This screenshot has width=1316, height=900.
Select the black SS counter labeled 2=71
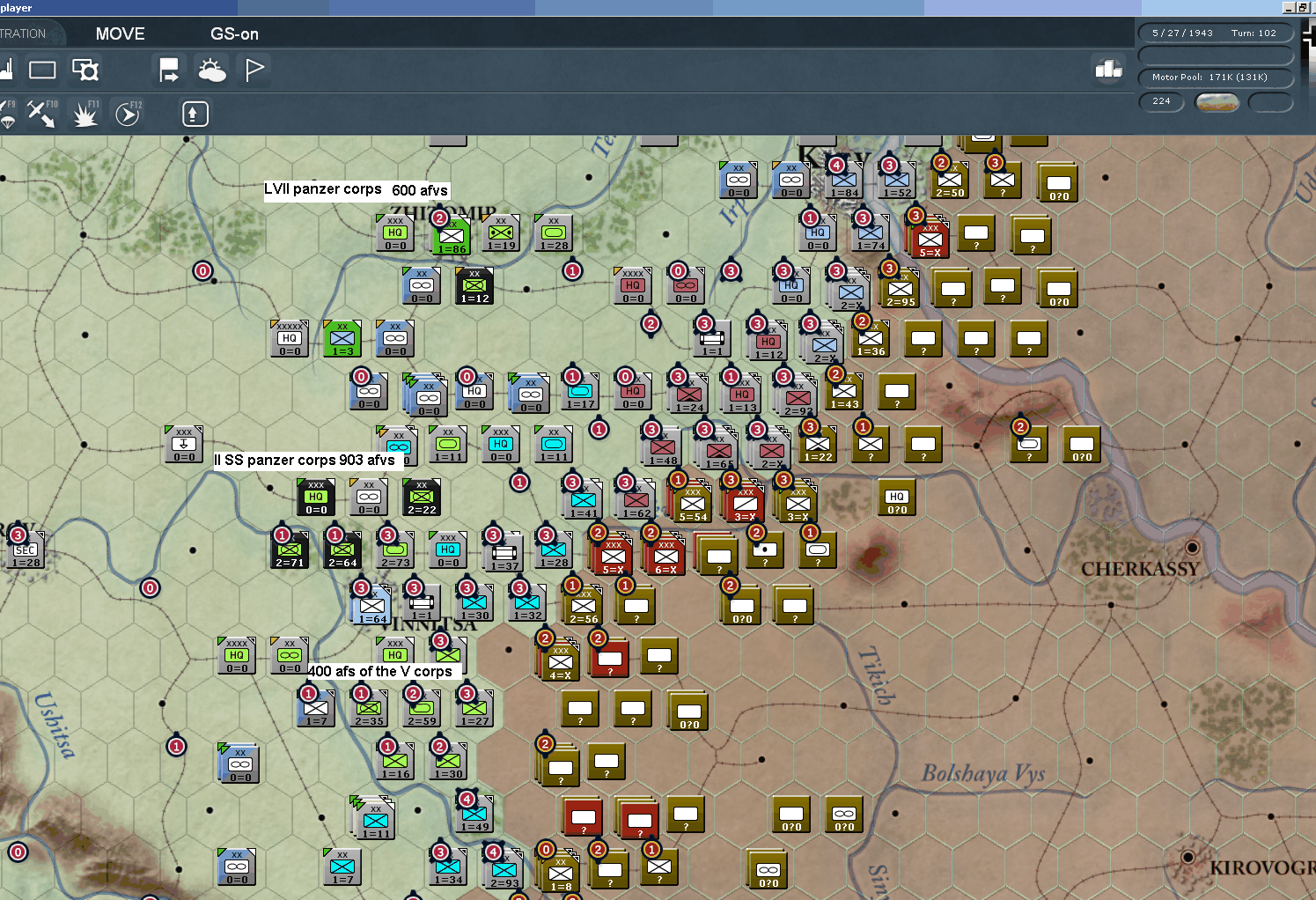pyautogui.click(x=290, y=550)
